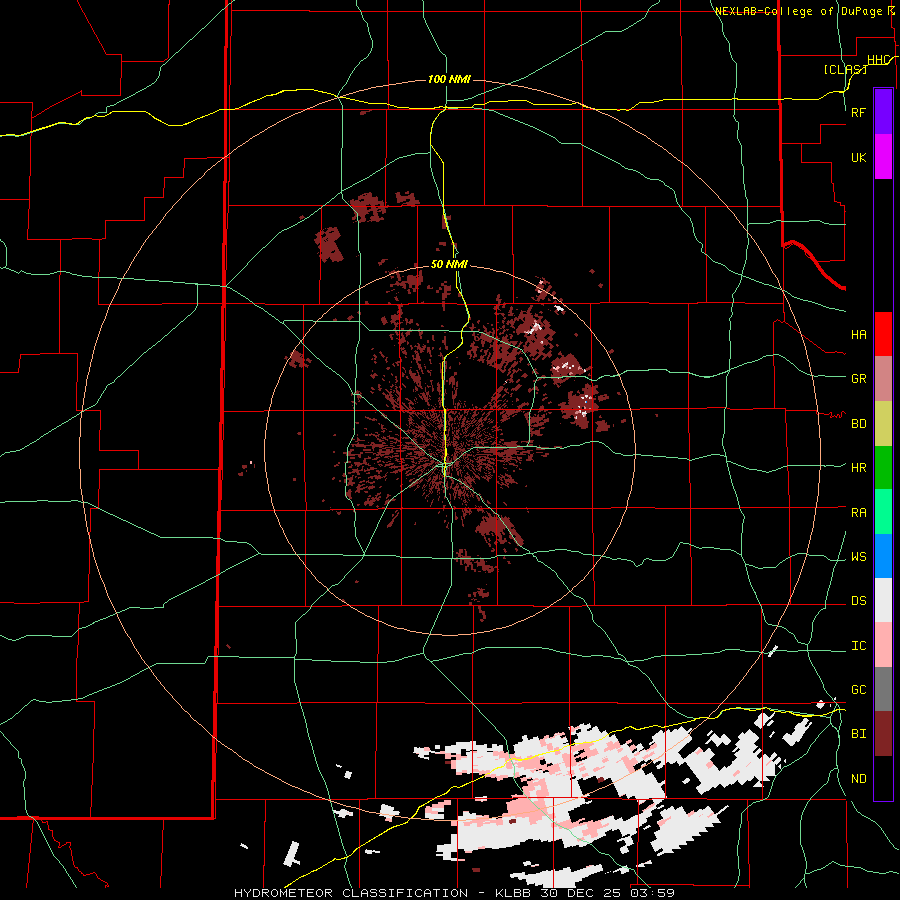Click the magenta UK legend color swatch
This screenshot has width=900, height=900.
(883, 157)
